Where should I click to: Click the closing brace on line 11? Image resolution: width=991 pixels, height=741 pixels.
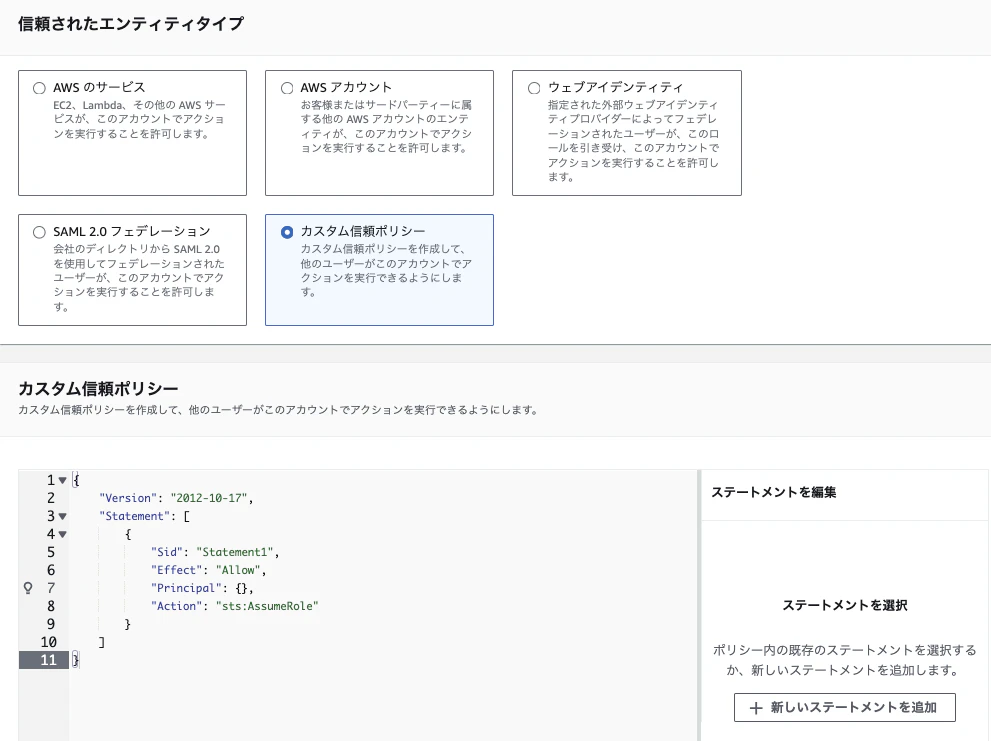pyautogui.click(x=76, y=660)
